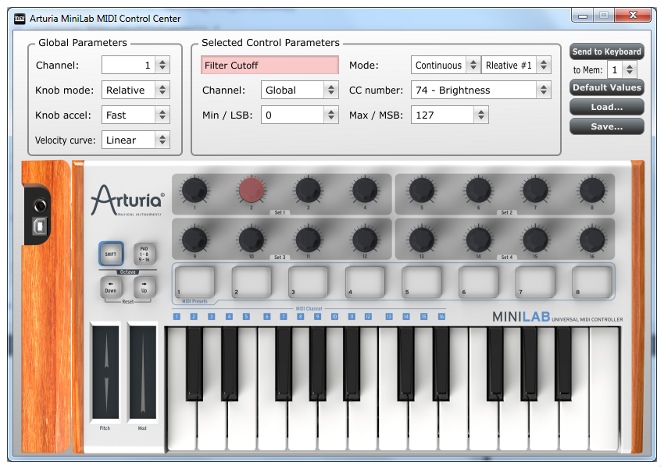This screenshot has width=662, height=467.
Task: Select knob 16 in Set 4
Action: [x=592, y=239]
